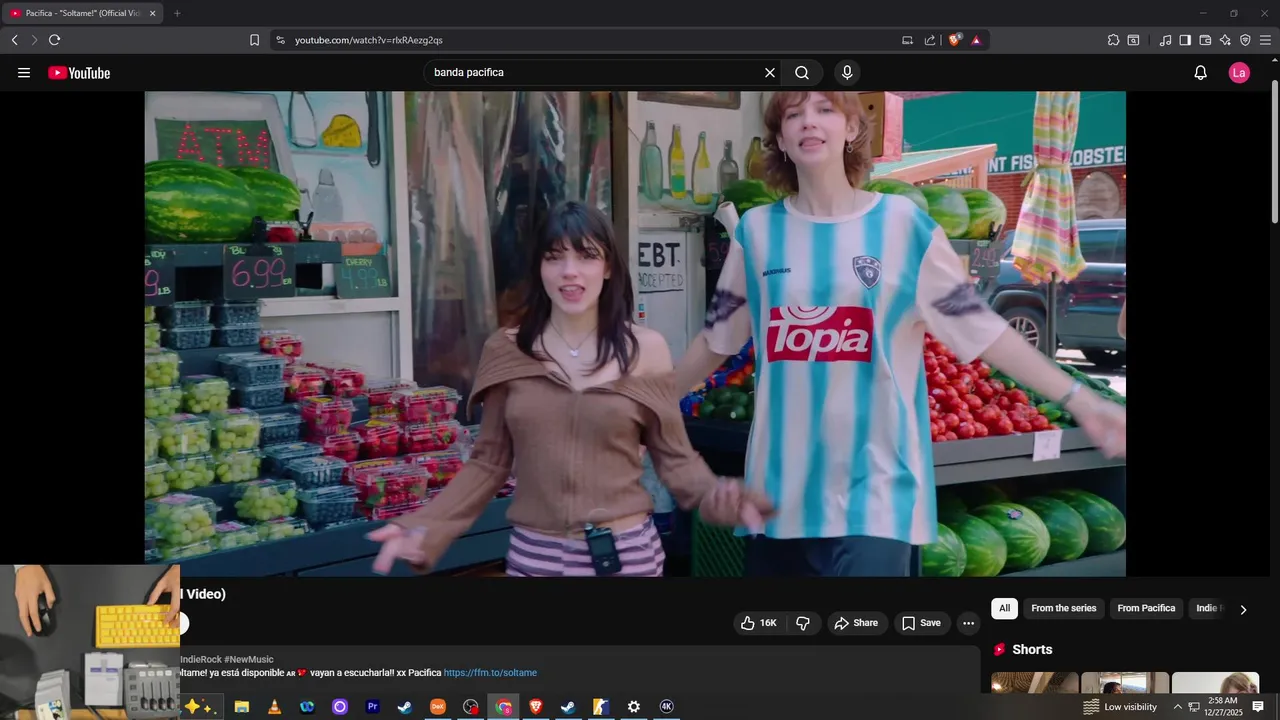This screenshot has height=720, width=1280.
Task: Open the Brave Rewards triangle icon
Action: pos(976,40)
